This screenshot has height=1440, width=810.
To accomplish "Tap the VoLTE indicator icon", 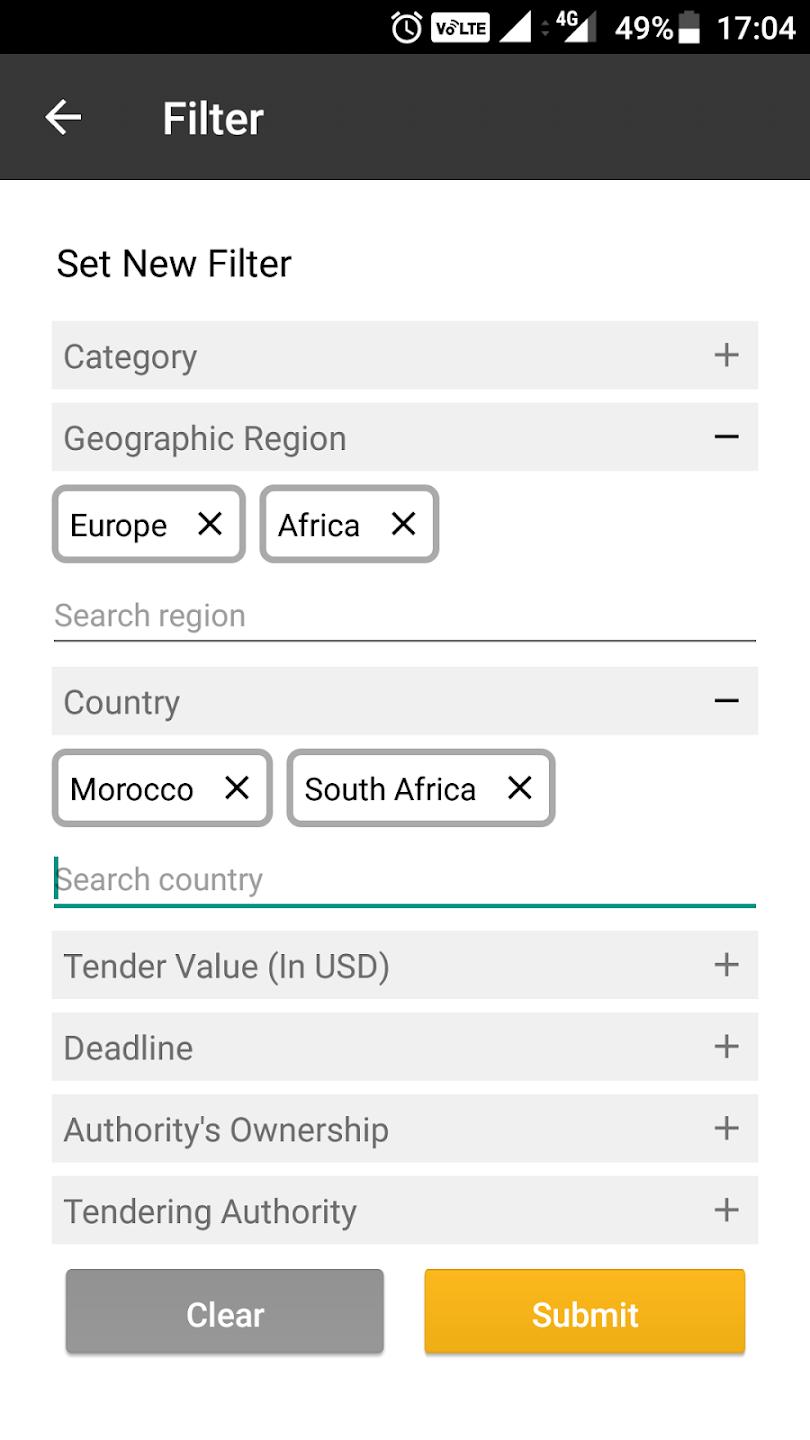I will coord(460,28).
